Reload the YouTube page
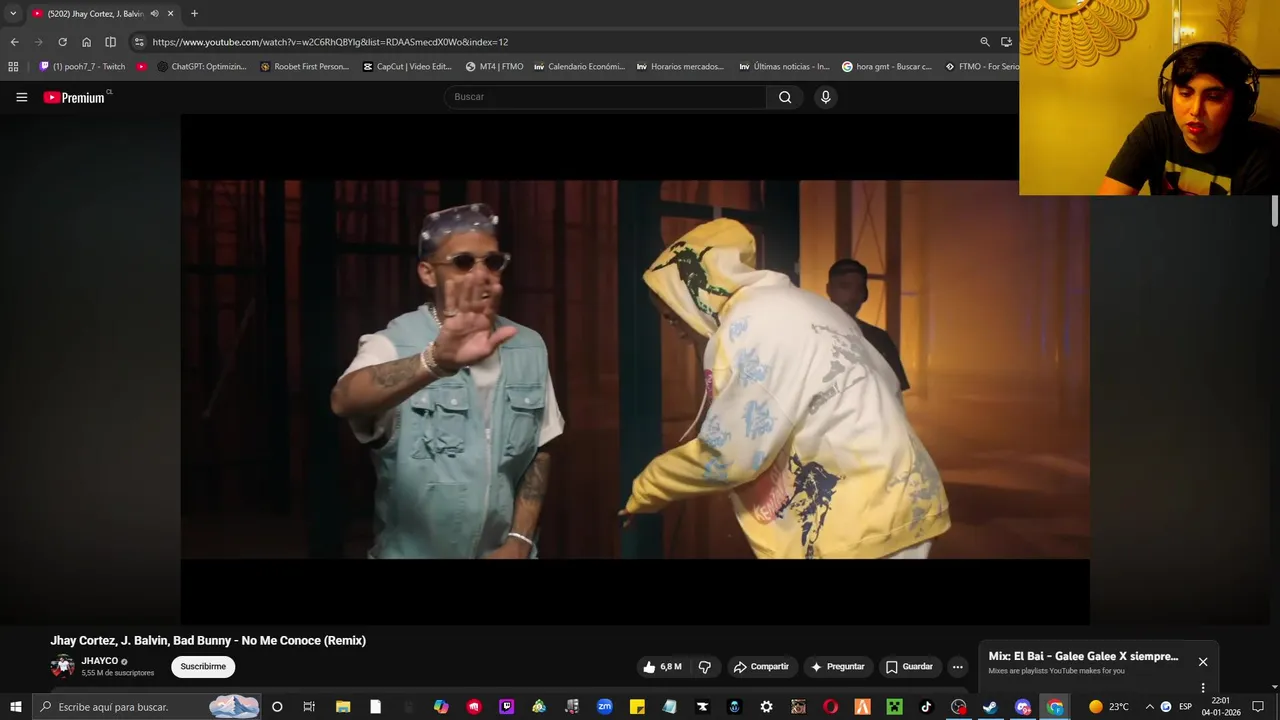Screen dimensions: 1280x720 pos(62,42)
